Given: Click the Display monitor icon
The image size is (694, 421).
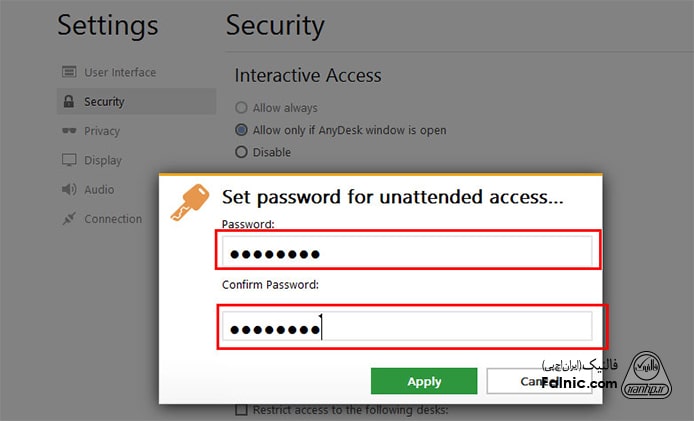Looking at the screenshot, I should [69, 160].
